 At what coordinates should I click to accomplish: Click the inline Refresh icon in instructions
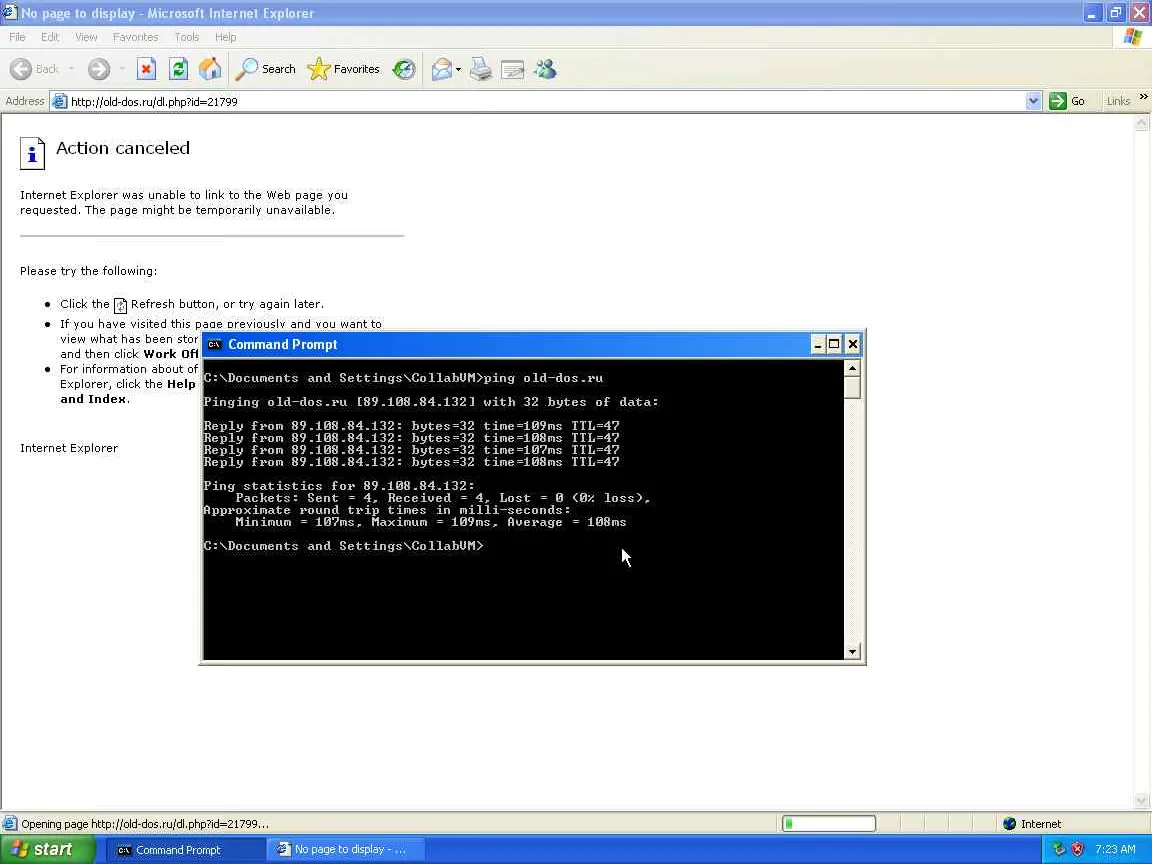(x=120, y=305)
